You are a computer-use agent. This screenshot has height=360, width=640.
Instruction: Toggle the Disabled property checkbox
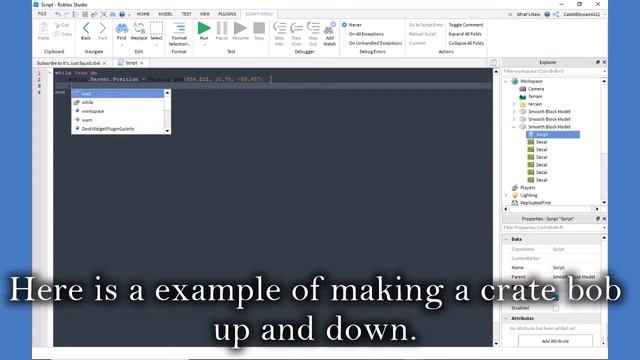click(x=556, y=308)
